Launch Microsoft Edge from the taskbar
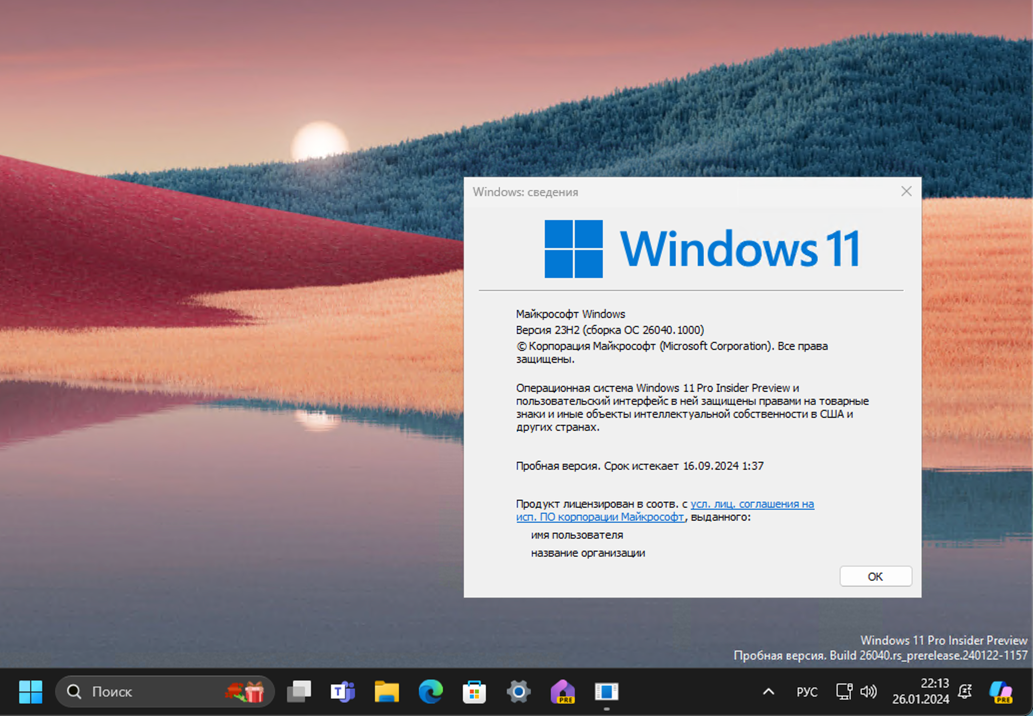Screen dimensions: 1033x716 point(430,691)
